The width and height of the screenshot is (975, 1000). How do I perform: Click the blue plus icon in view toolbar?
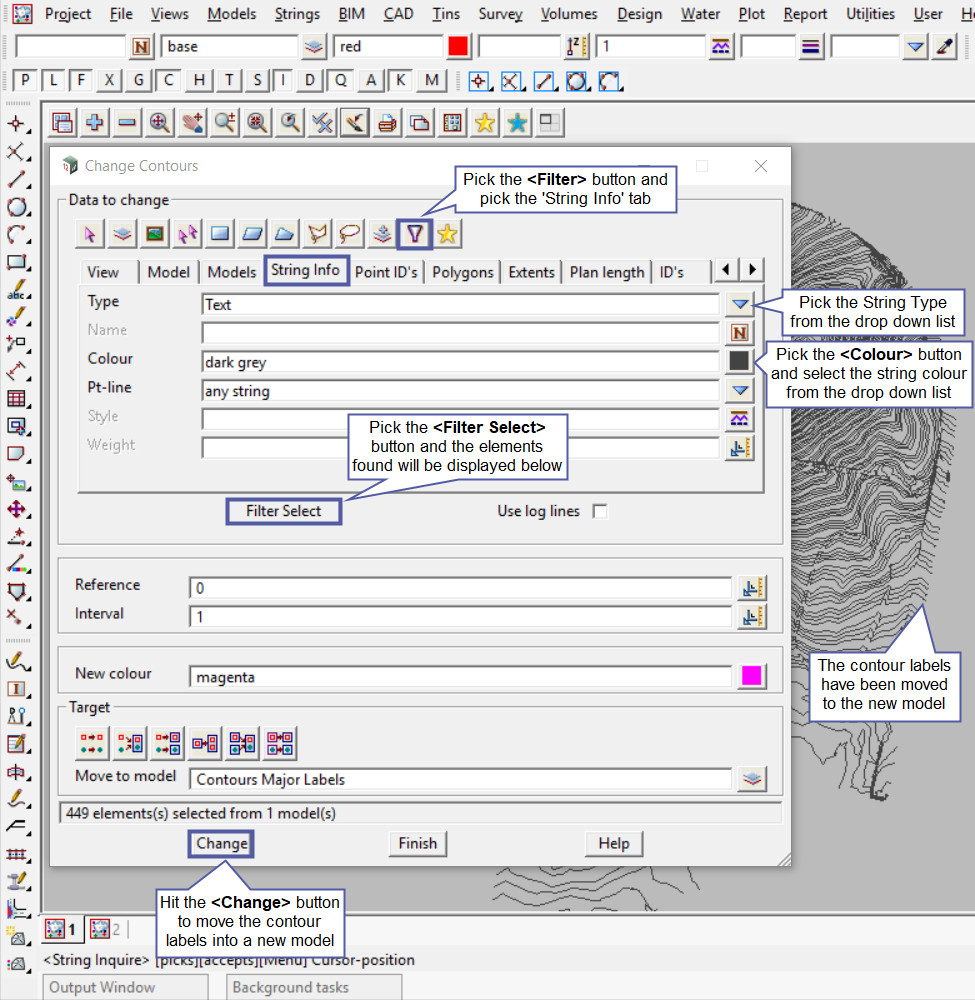coord(95,123)
